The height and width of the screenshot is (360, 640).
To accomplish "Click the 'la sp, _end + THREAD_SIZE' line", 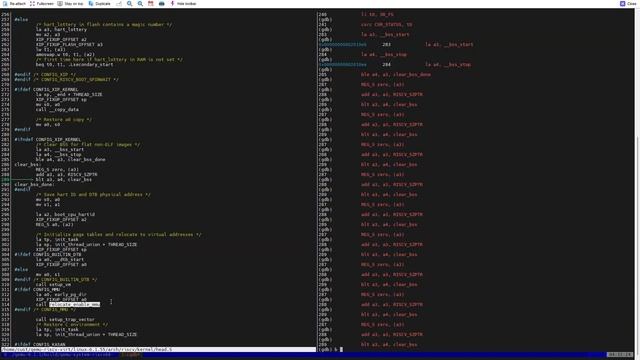I will pos(69,94).
